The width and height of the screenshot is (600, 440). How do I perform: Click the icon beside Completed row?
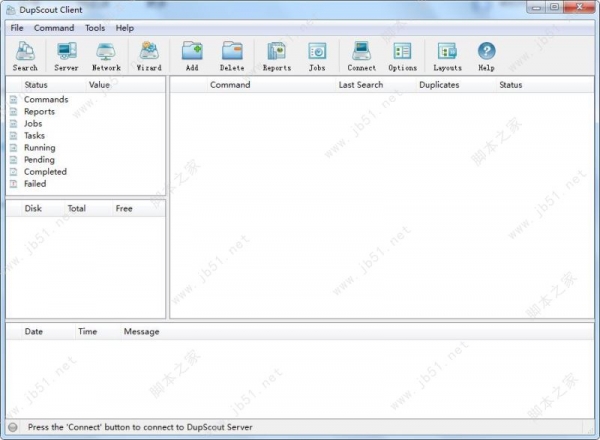click(x=13, y=172)
